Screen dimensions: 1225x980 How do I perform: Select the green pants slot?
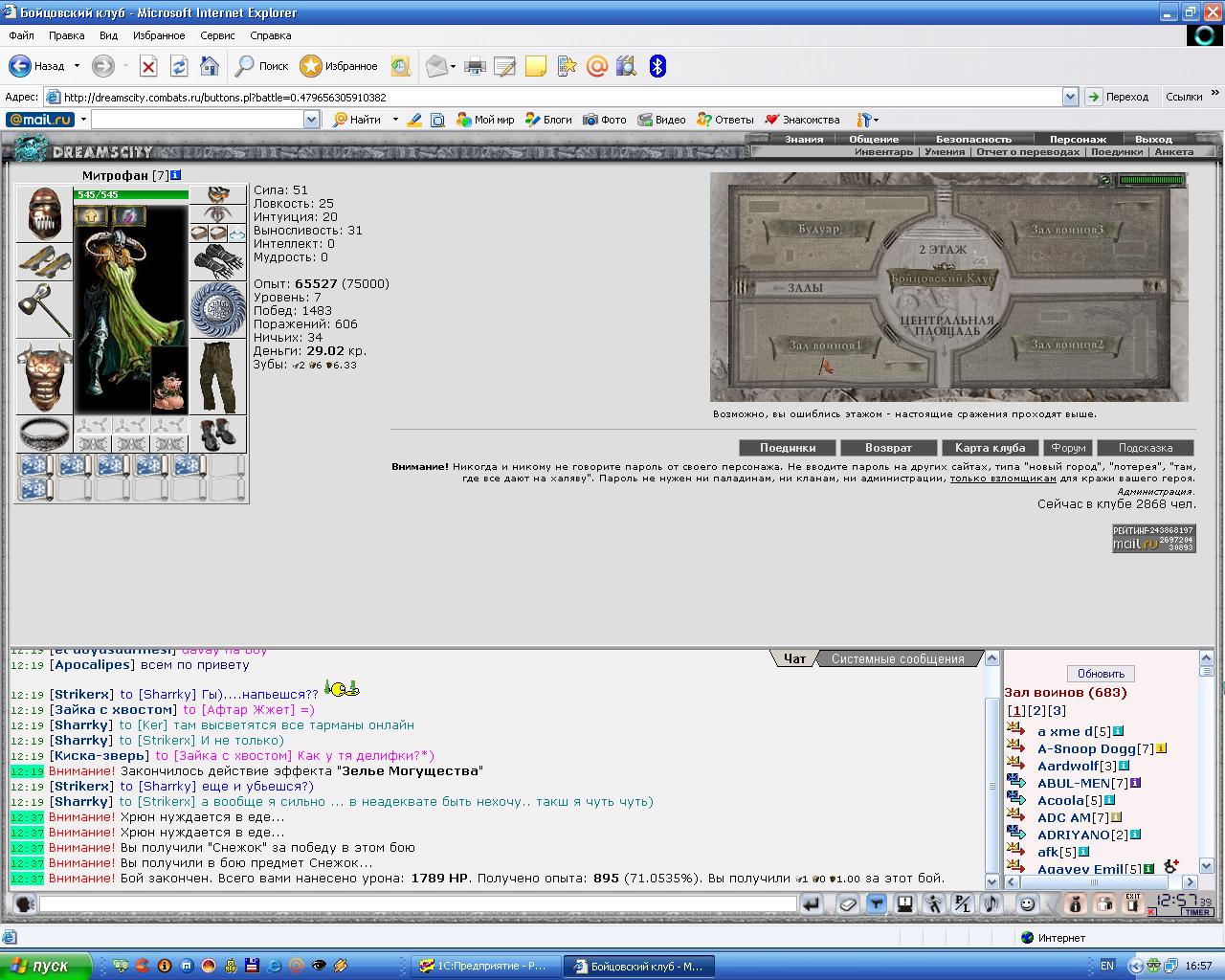point(218,377)
